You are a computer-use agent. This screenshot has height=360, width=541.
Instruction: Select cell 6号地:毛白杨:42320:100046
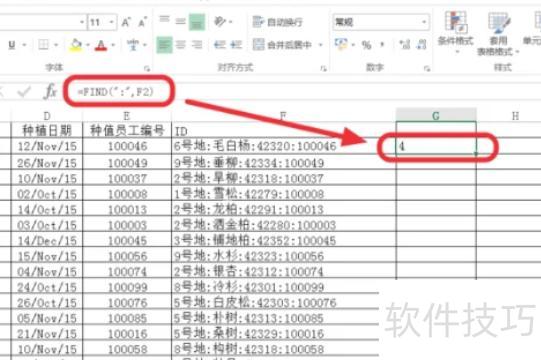[x=284, y=146]
